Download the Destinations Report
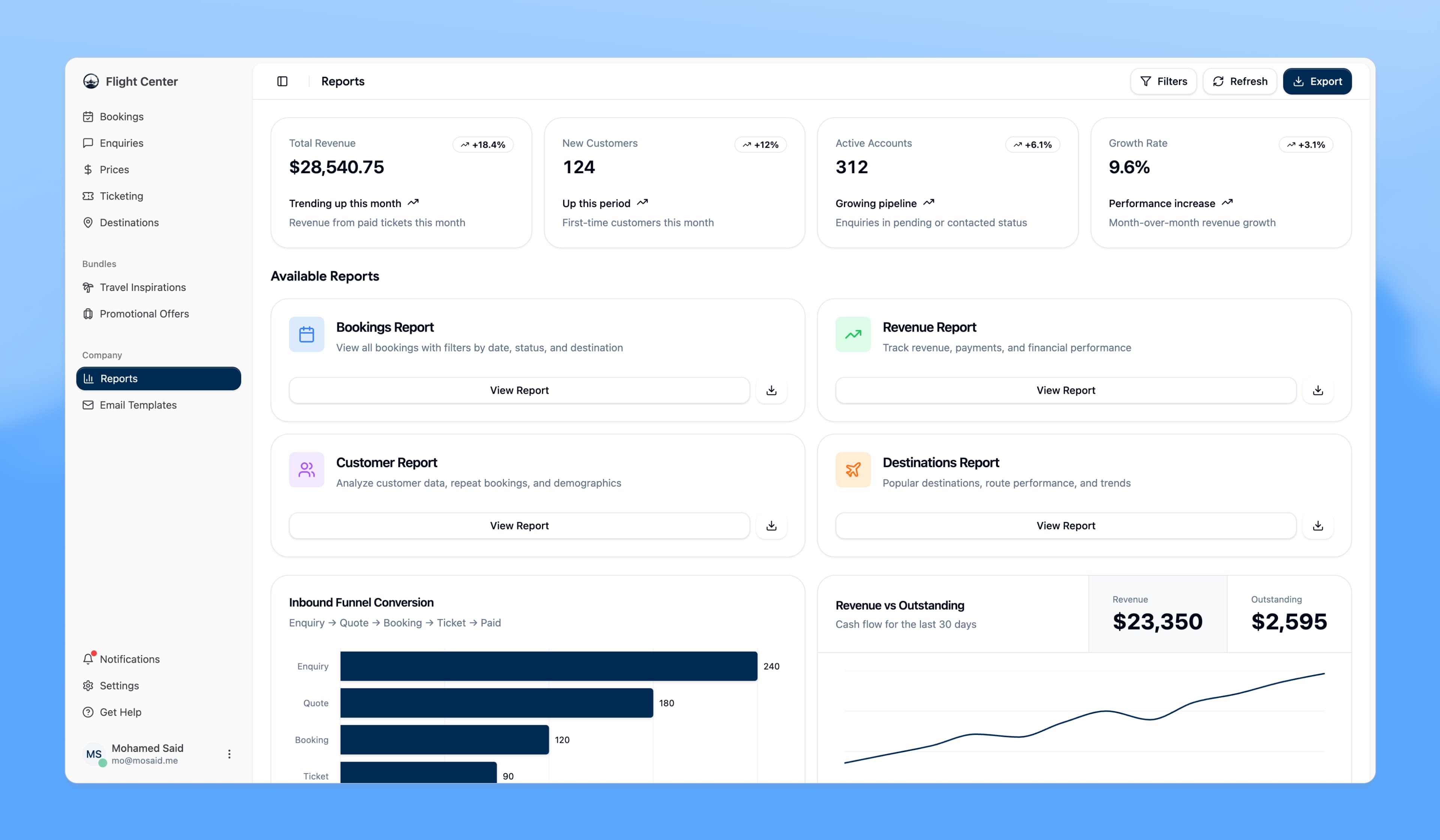Image resolution: width=1440 pixels, height=840 pixels. pos(1318,526)
